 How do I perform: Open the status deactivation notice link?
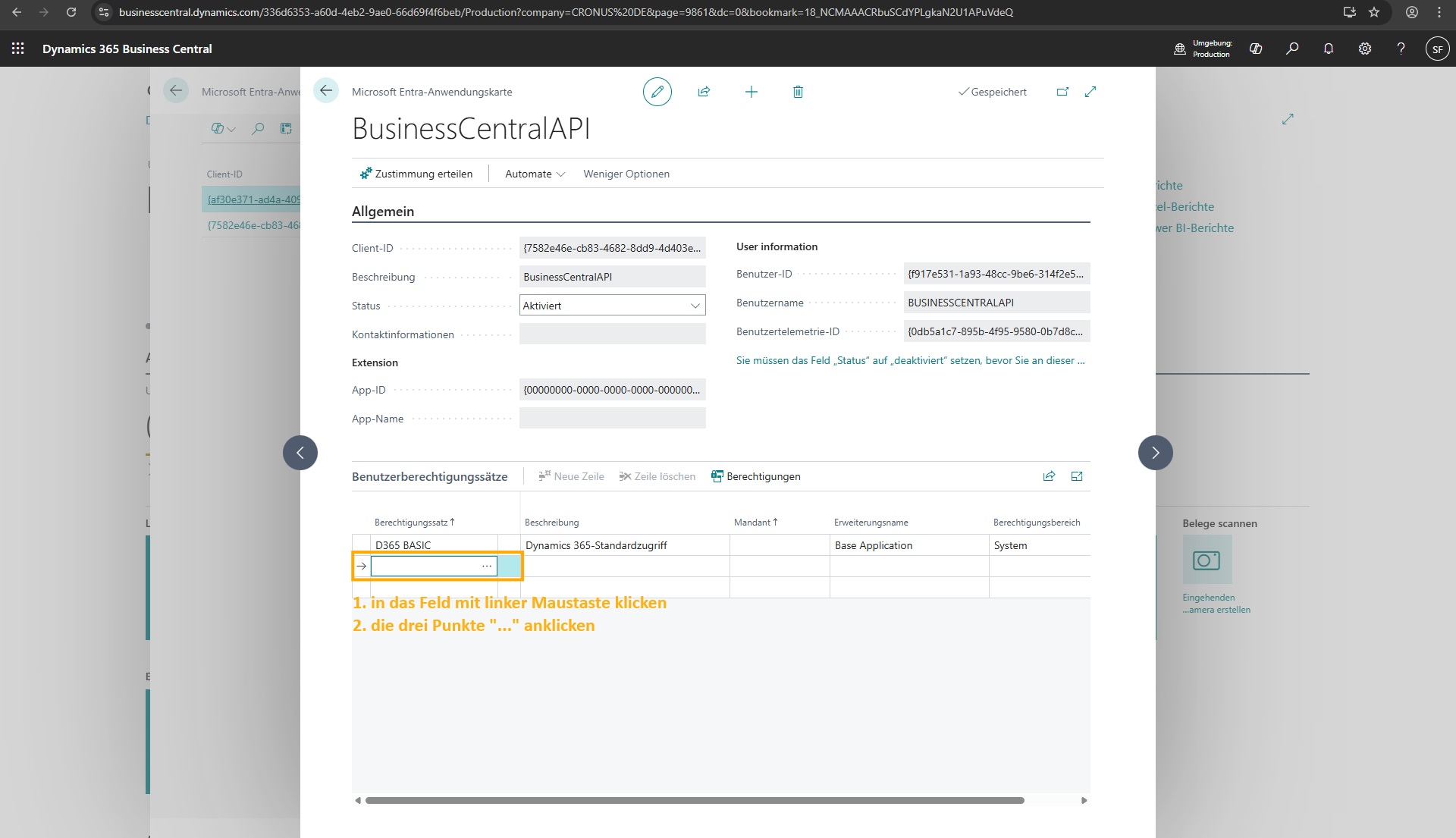(911, 360)
